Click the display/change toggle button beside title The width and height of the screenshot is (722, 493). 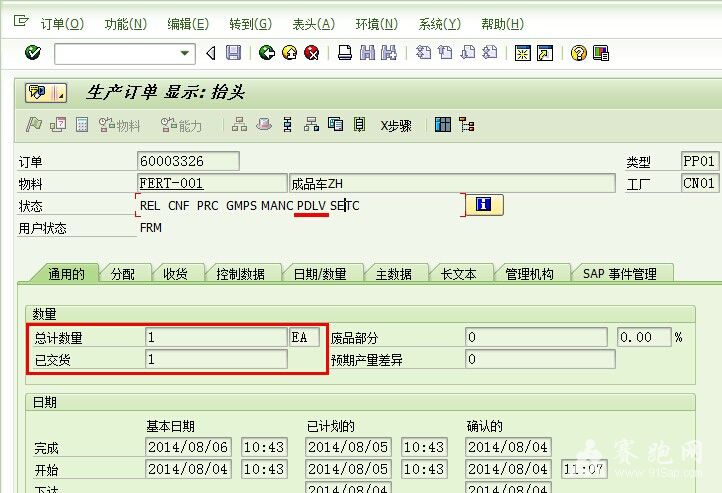tap(46, 93)
